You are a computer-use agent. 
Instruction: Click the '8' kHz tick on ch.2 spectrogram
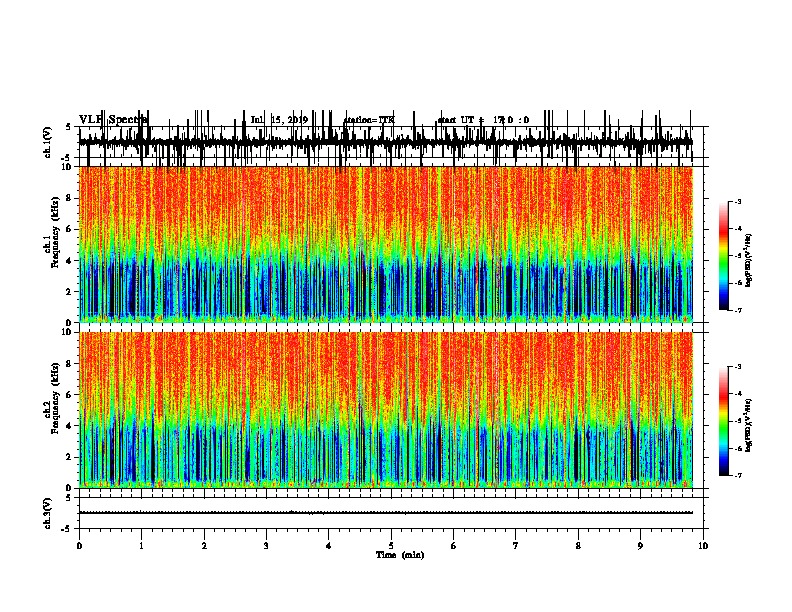point(70,364)
